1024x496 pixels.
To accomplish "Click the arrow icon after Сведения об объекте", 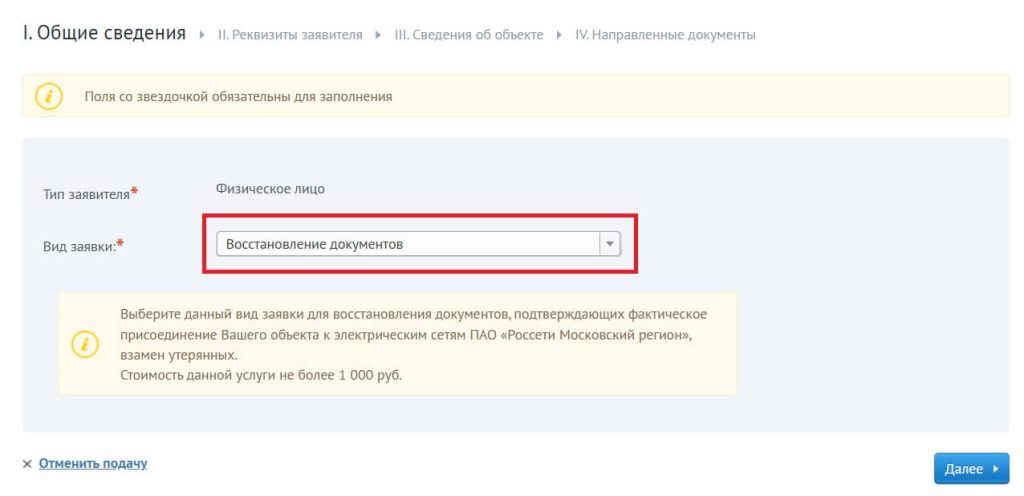I will 559,35.
